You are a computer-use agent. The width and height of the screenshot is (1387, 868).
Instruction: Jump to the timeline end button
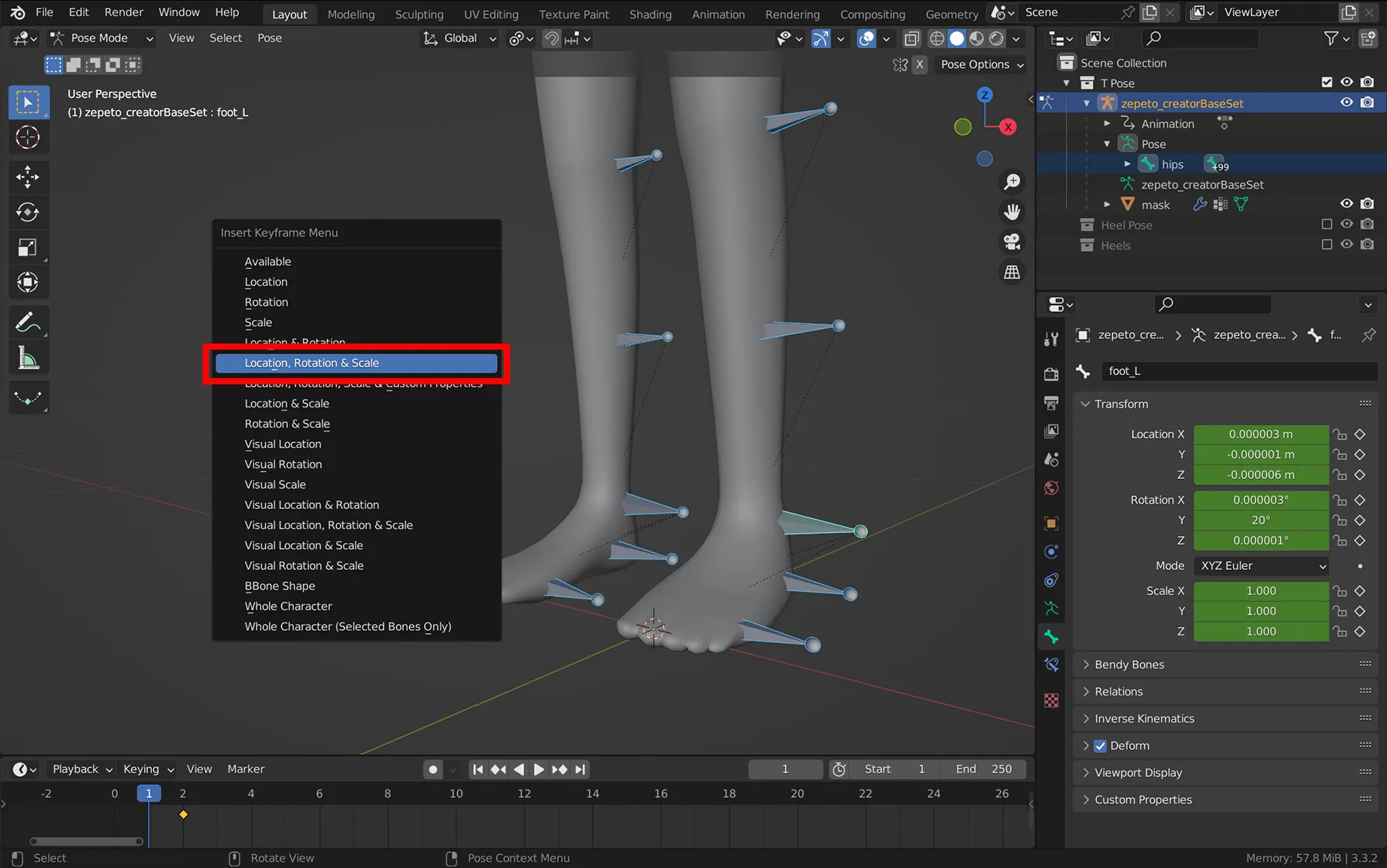pos(580,769)
